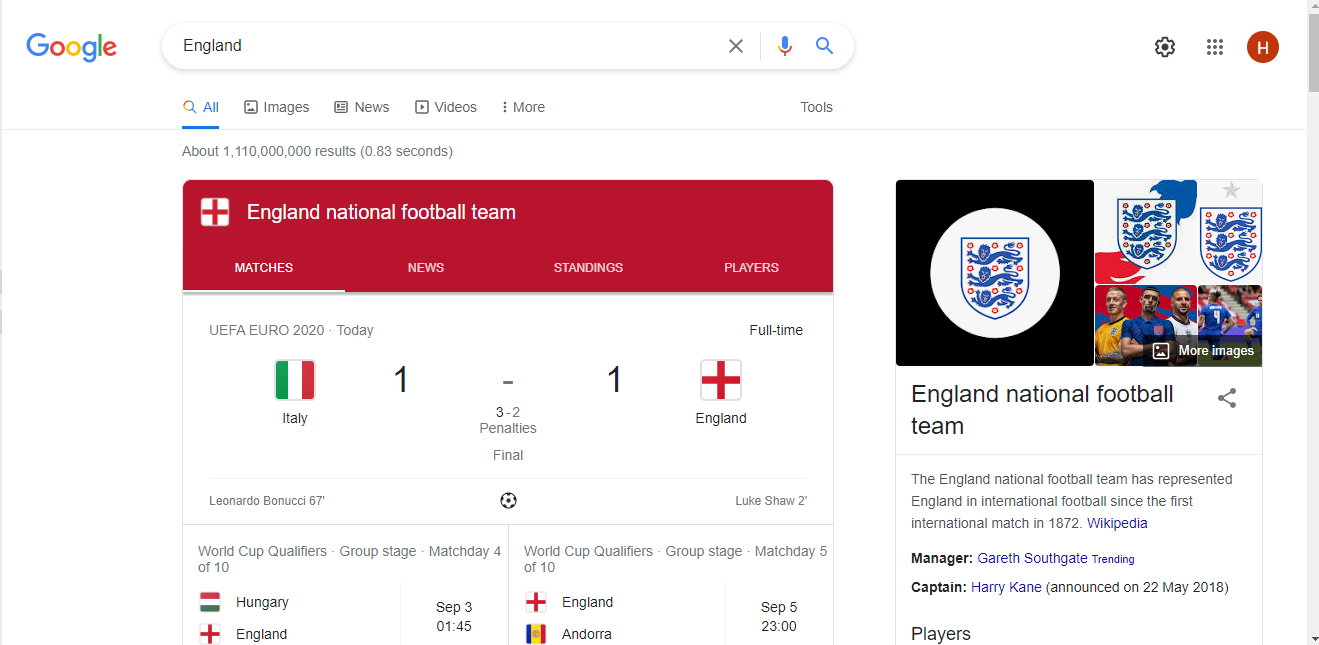Screen dimensions: 1319x645
Task: Share the England team knowledge panel
Action: coord(1227,398)
